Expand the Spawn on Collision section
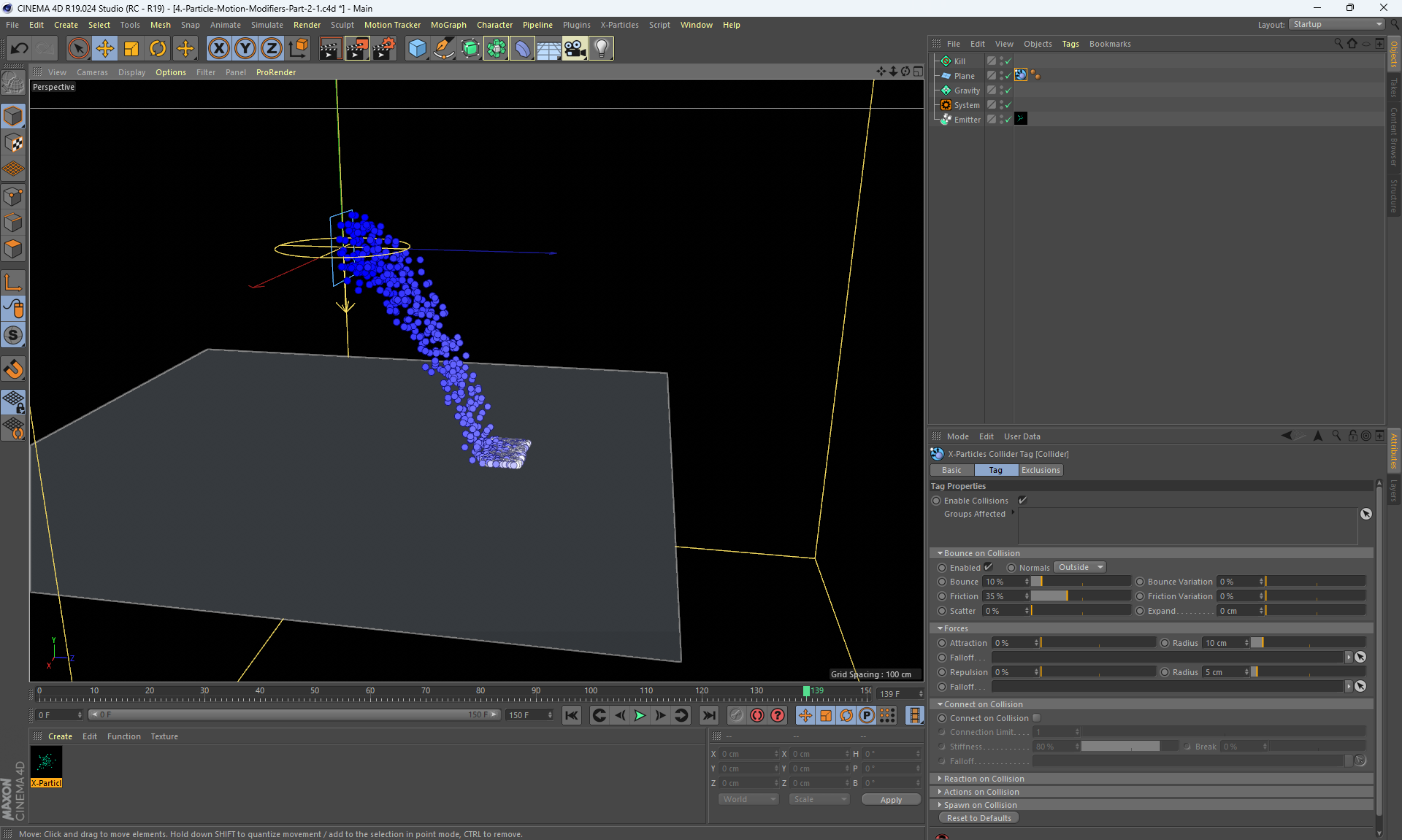This screenshot has width=1402, height=840. pos(980,805)
